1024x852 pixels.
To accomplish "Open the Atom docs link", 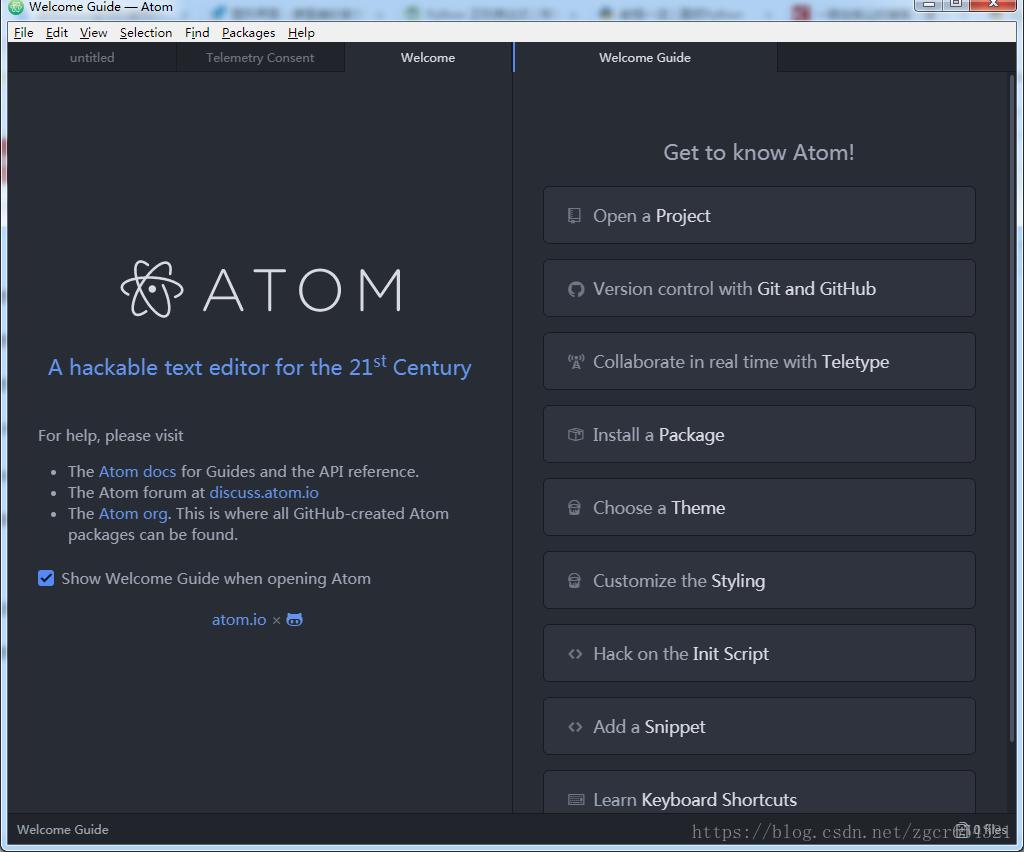I will point(137,471).
